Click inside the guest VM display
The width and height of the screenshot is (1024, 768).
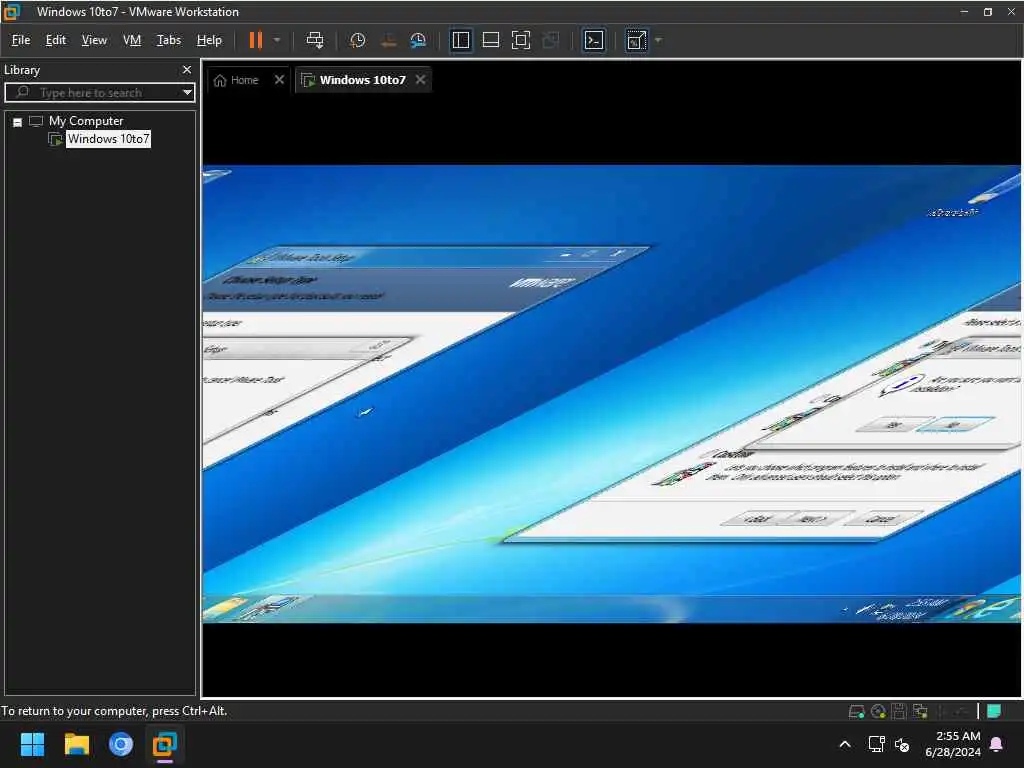point(611,394)
